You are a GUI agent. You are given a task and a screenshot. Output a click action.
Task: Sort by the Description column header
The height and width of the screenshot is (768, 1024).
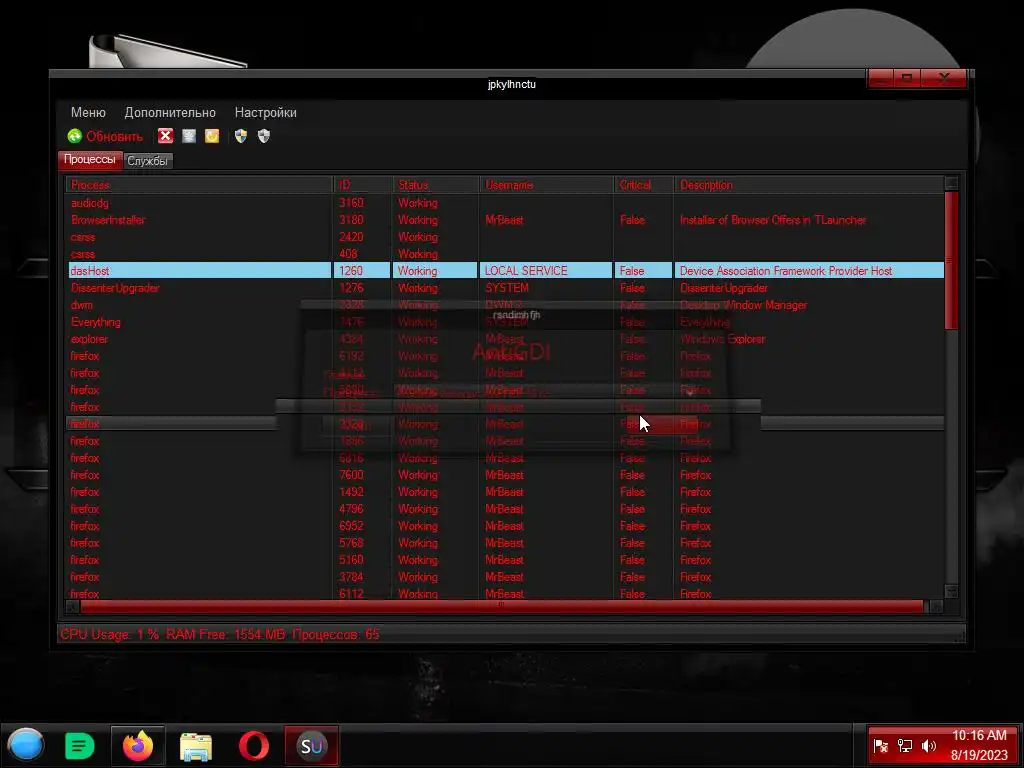[808, 185]
